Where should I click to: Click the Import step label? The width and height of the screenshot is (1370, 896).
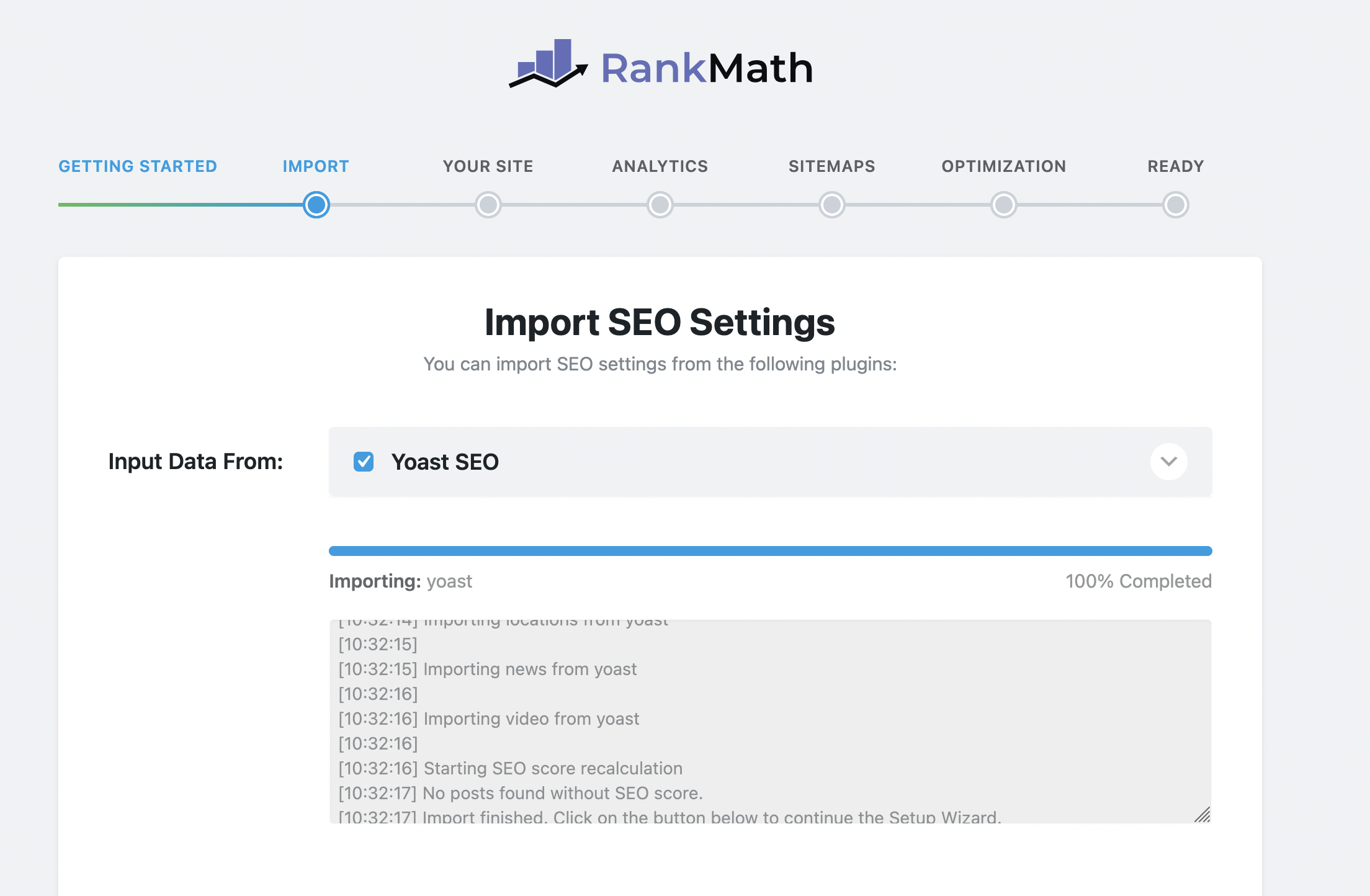pos(316,166)
